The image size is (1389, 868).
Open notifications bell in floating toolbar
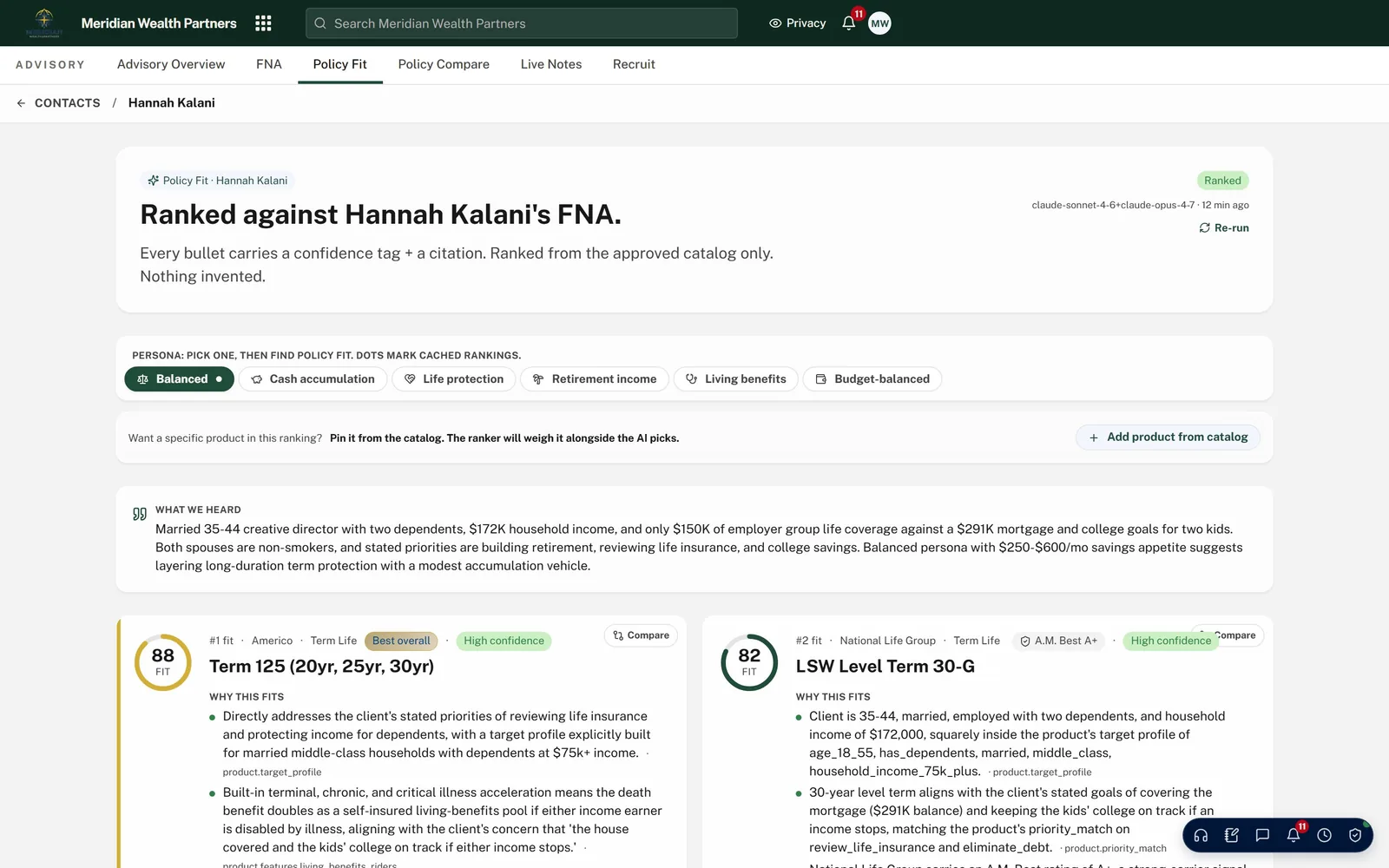[1294, 836]
